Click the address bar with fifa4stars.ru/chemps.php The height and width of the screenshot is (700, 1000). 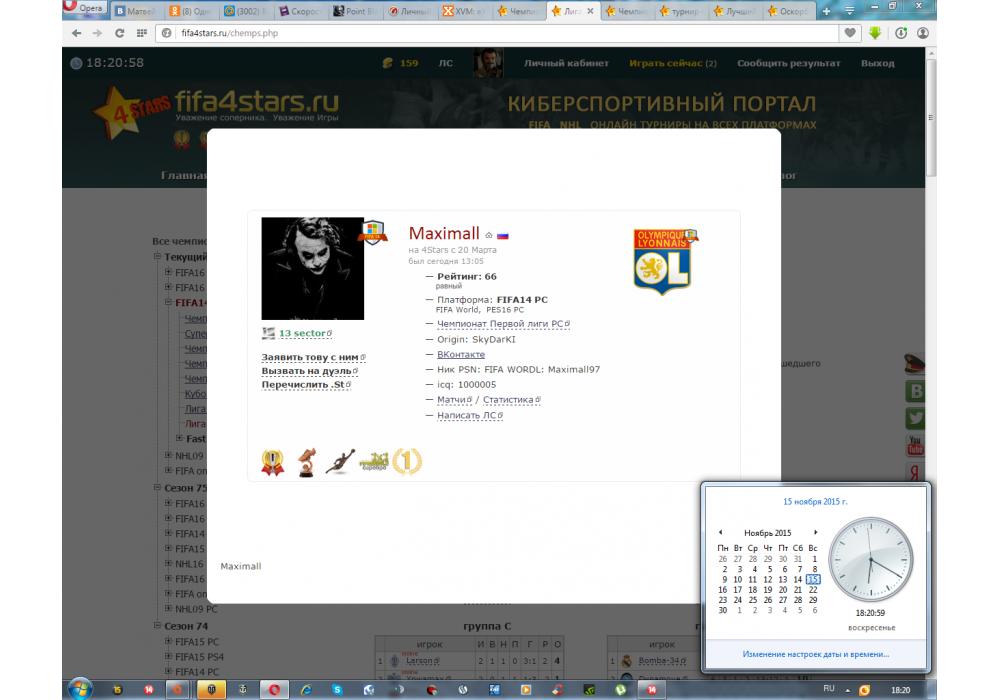coord(497,33)
